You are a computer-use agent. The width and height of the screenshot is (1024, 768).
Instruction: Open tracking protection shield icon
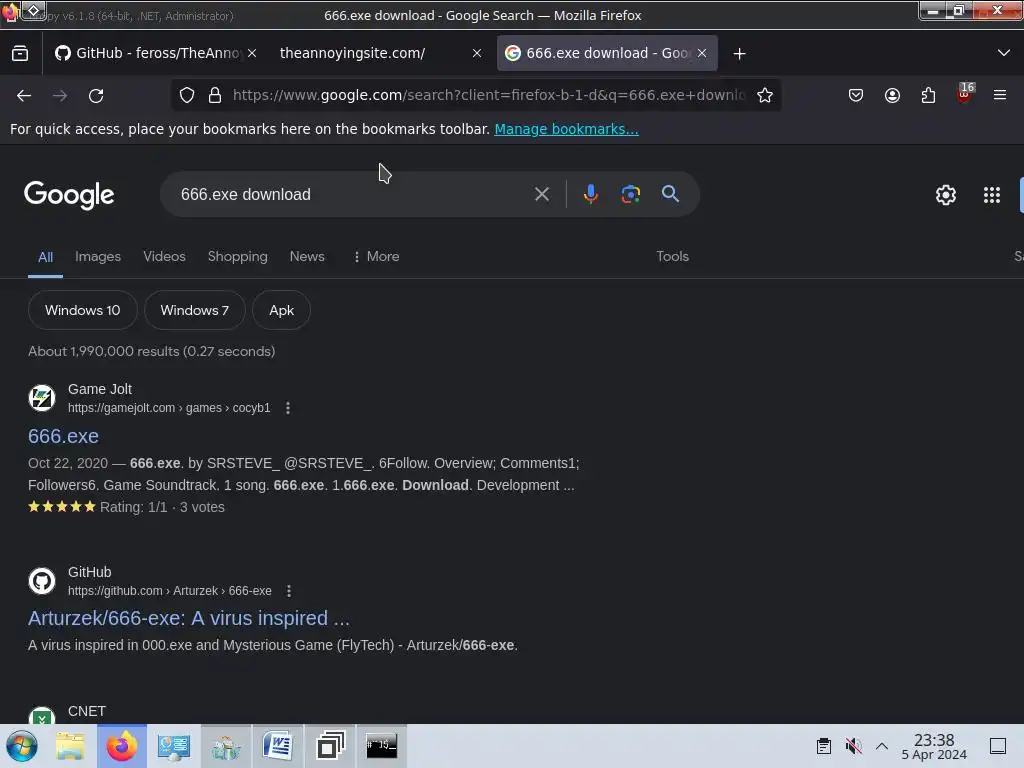pos(187,95)
